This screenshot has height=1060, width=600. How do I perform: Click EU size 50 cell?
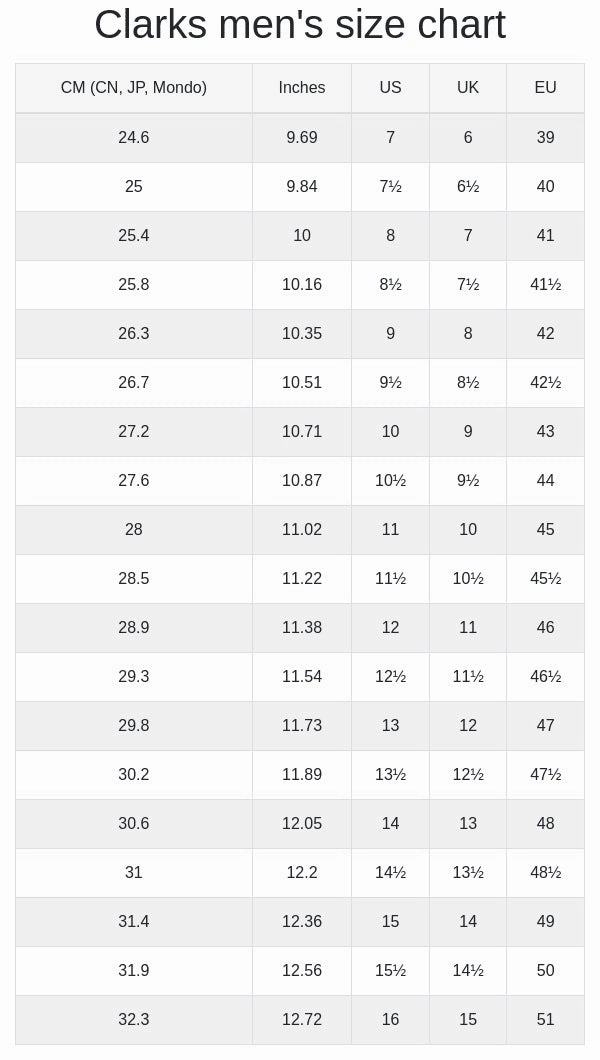[545, 971]
